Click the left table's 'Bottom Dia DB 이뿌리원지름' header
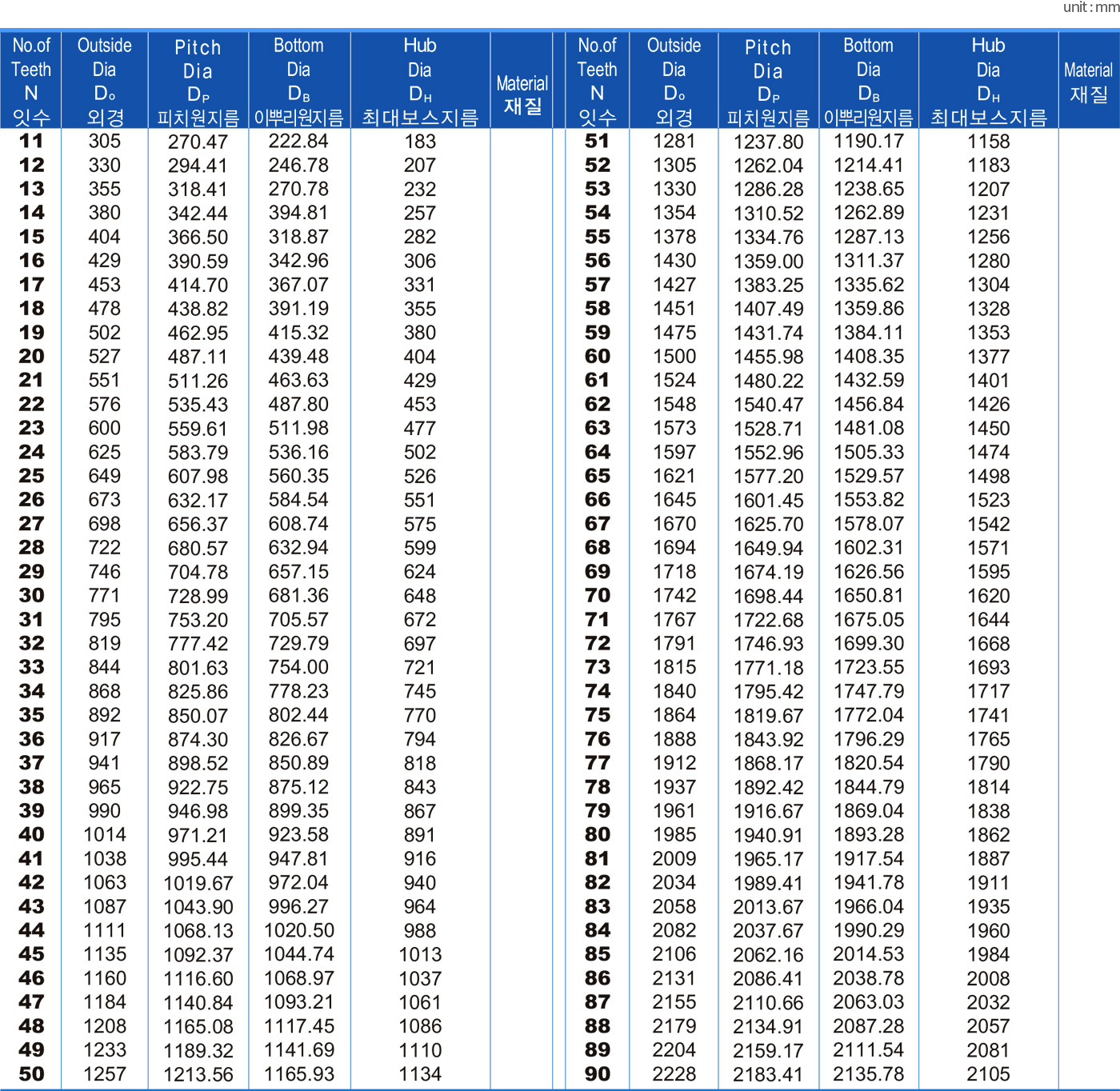1120x1091 pixels. (x=299, y=81)
